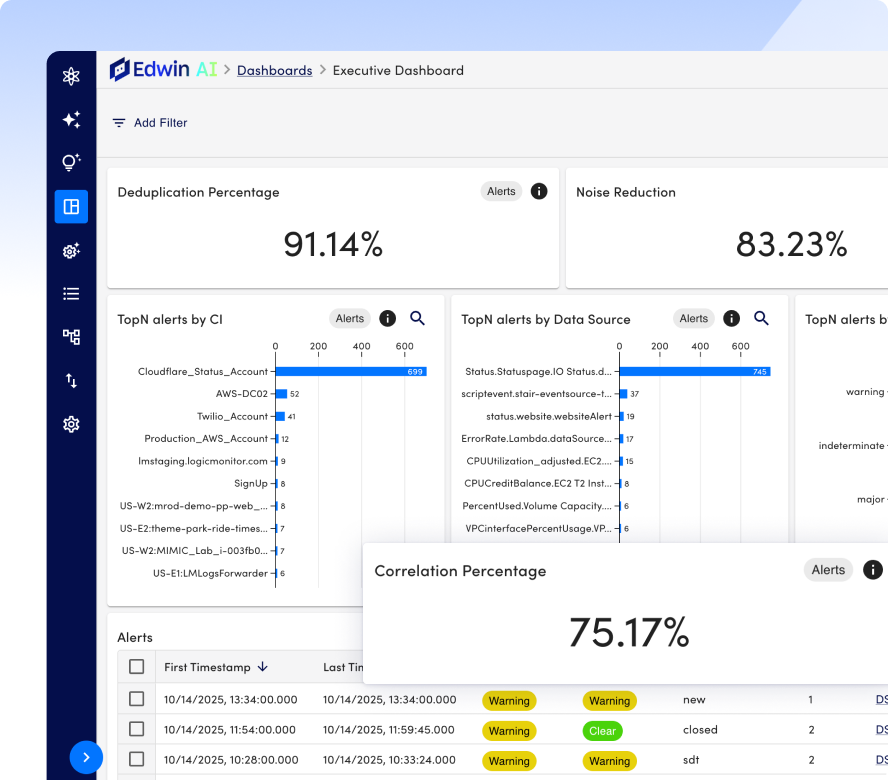This screenshot has width=888, height=780.
Task: Check the 11:54:00.000 alert row checkbox
Action: (137, 729)
